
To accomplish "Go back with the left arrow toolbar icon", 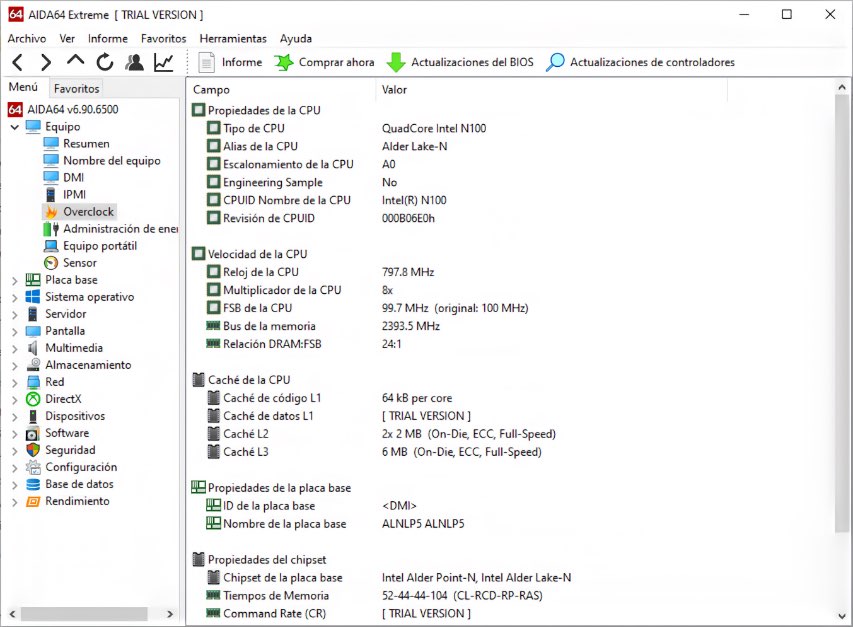I will point(17,63).
